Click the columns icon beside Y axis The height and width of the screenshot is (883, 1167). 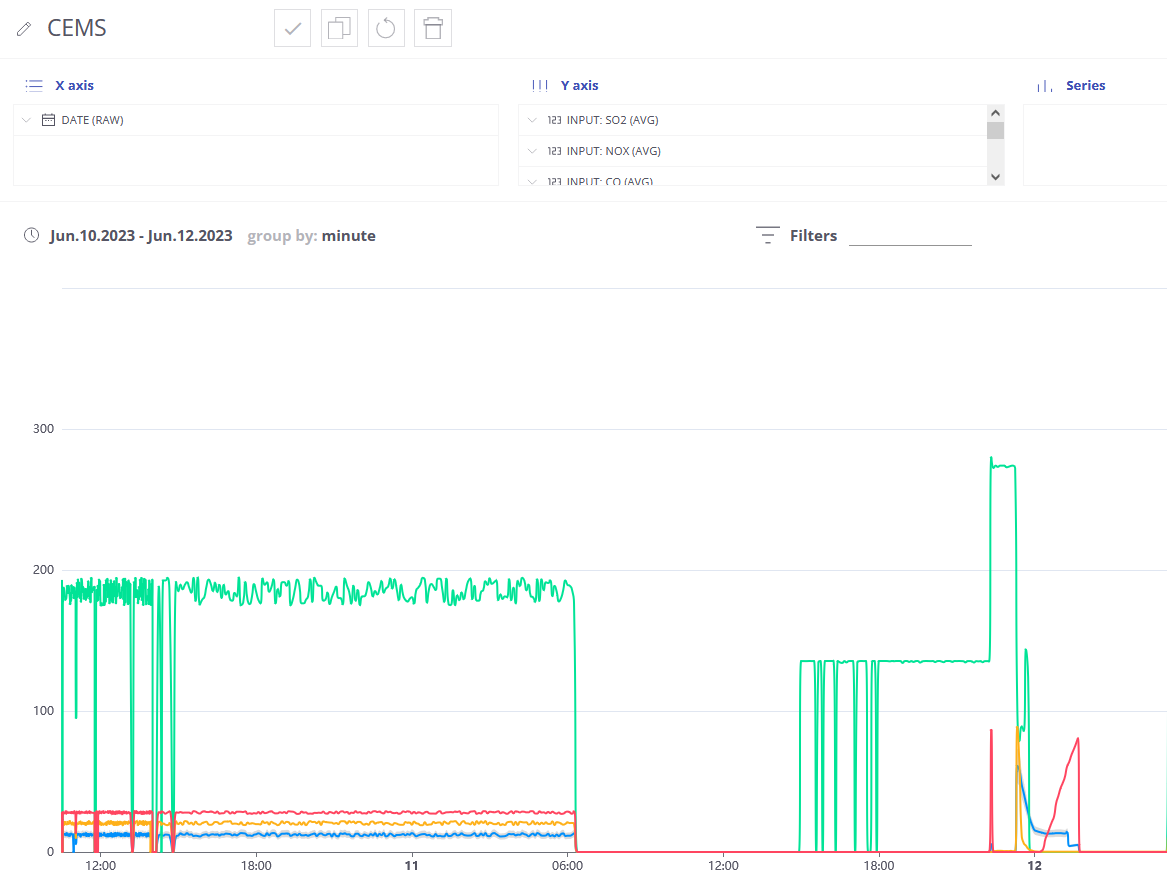(x=540, y=85)
